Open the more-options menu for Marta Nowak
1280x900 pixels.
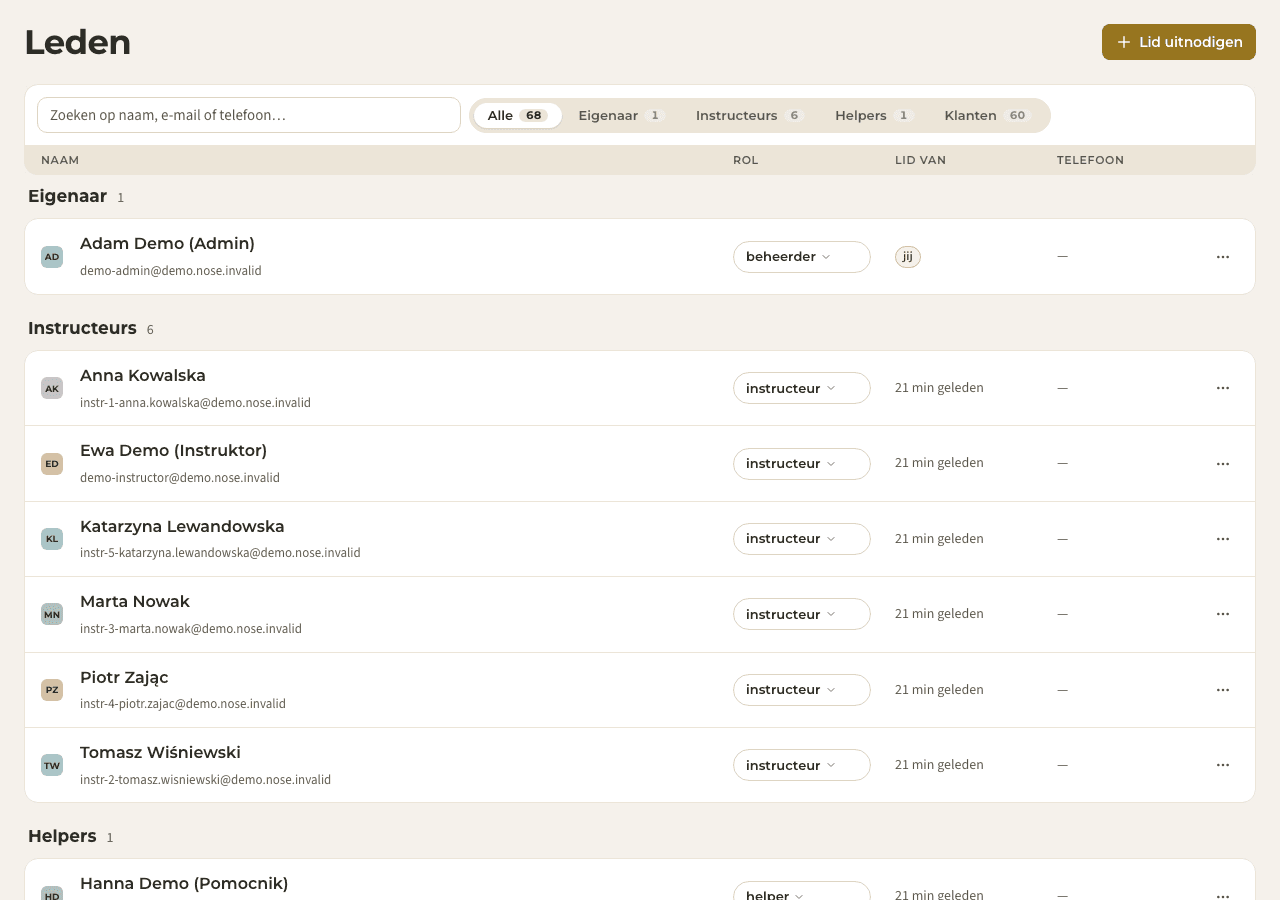pos(1222,614)
